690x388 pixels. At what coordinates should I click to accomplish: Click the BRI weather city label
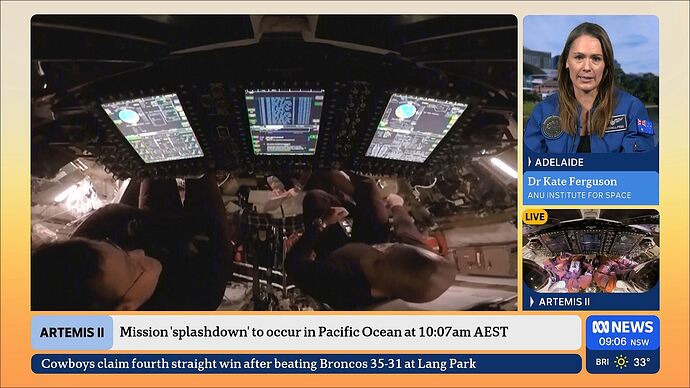602,362
